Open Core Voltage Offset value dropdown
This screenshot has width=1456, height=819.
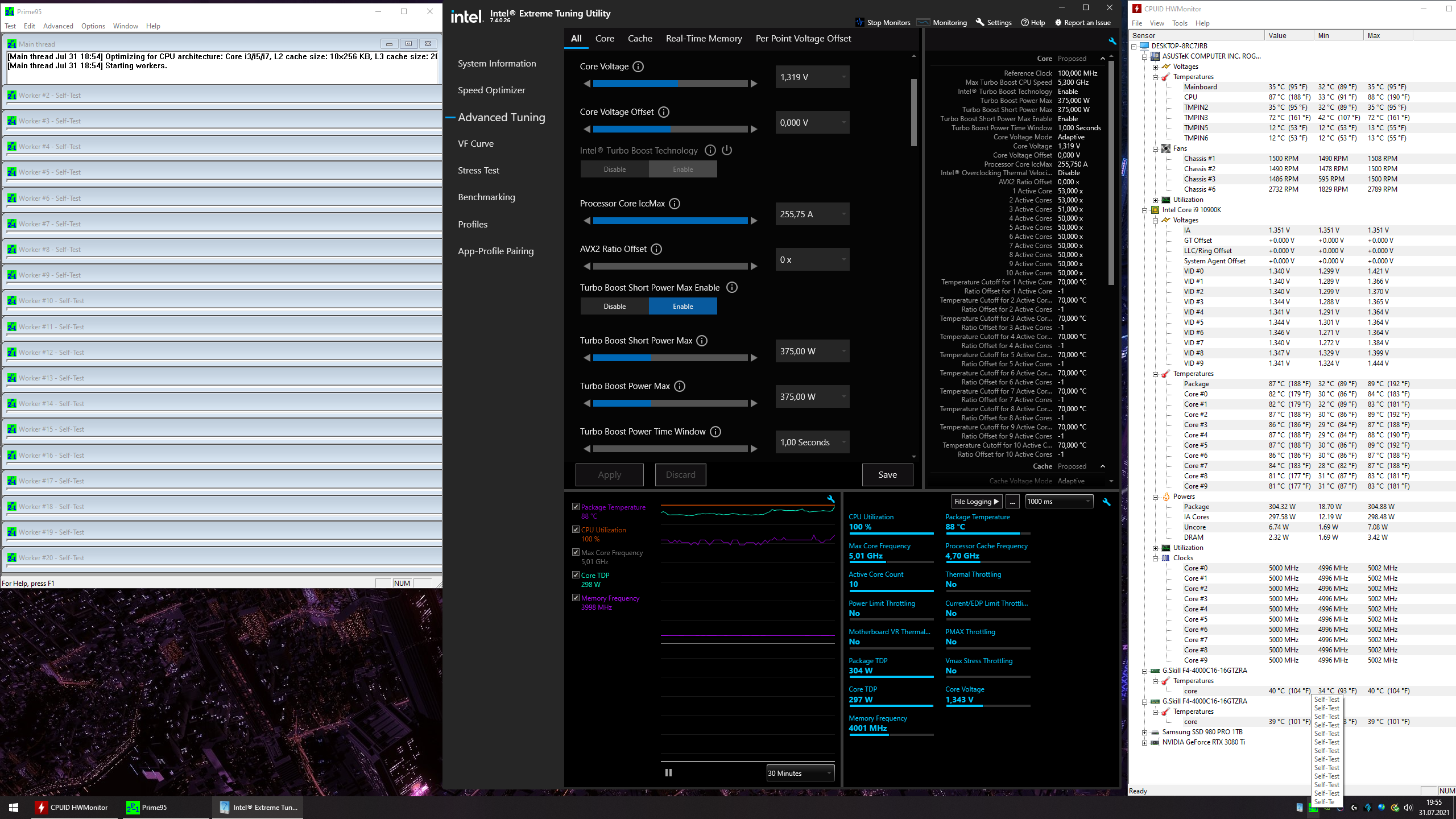pos(812,122)
